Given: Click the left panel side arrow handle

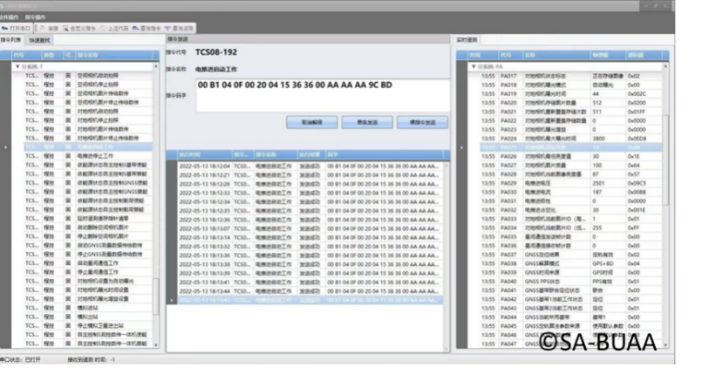Looking at the screenshot, I should (5, 147).
